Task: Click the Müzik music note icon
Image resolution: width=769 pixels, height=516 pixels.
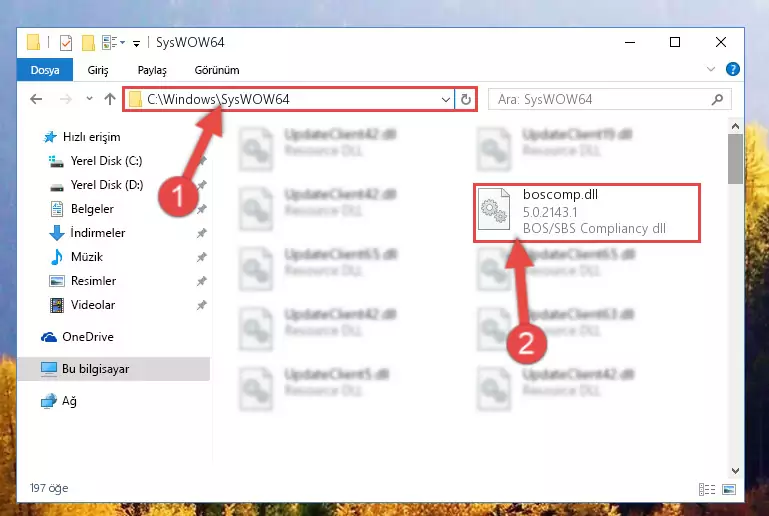Action: [x=57, y=257]
